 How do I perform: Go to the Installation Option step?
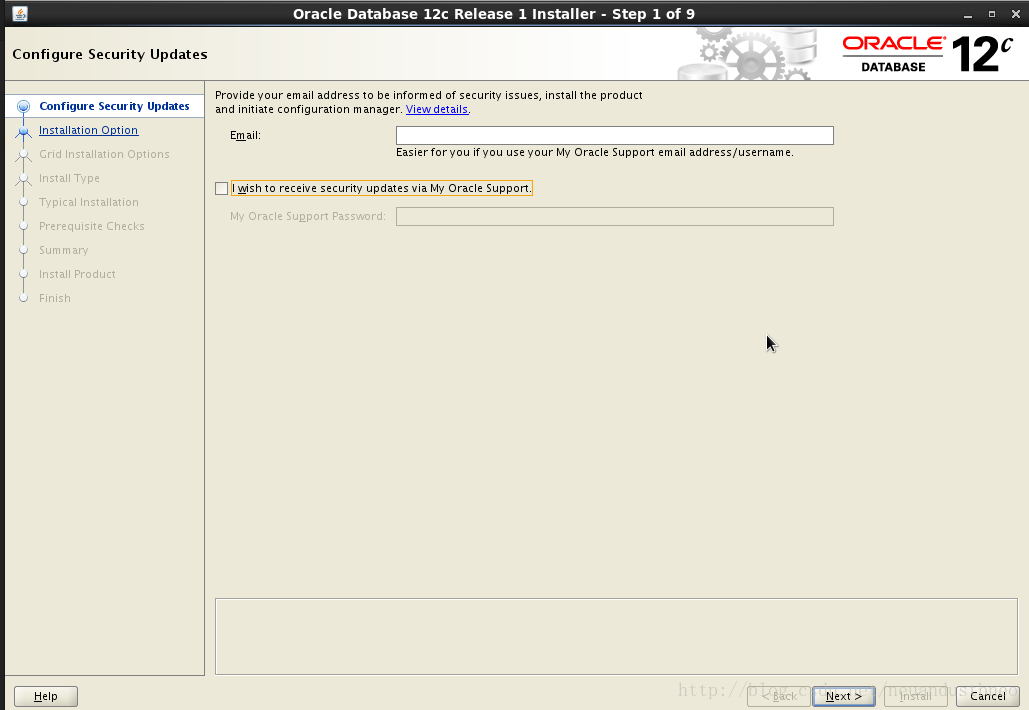[89, 130]
